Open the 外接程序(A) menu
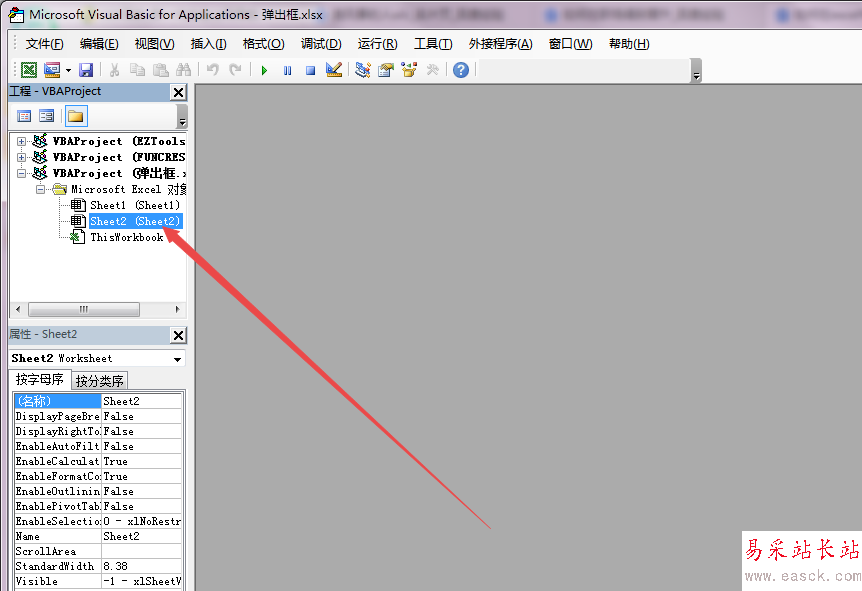The image size is (862, 591). point(500,44)
